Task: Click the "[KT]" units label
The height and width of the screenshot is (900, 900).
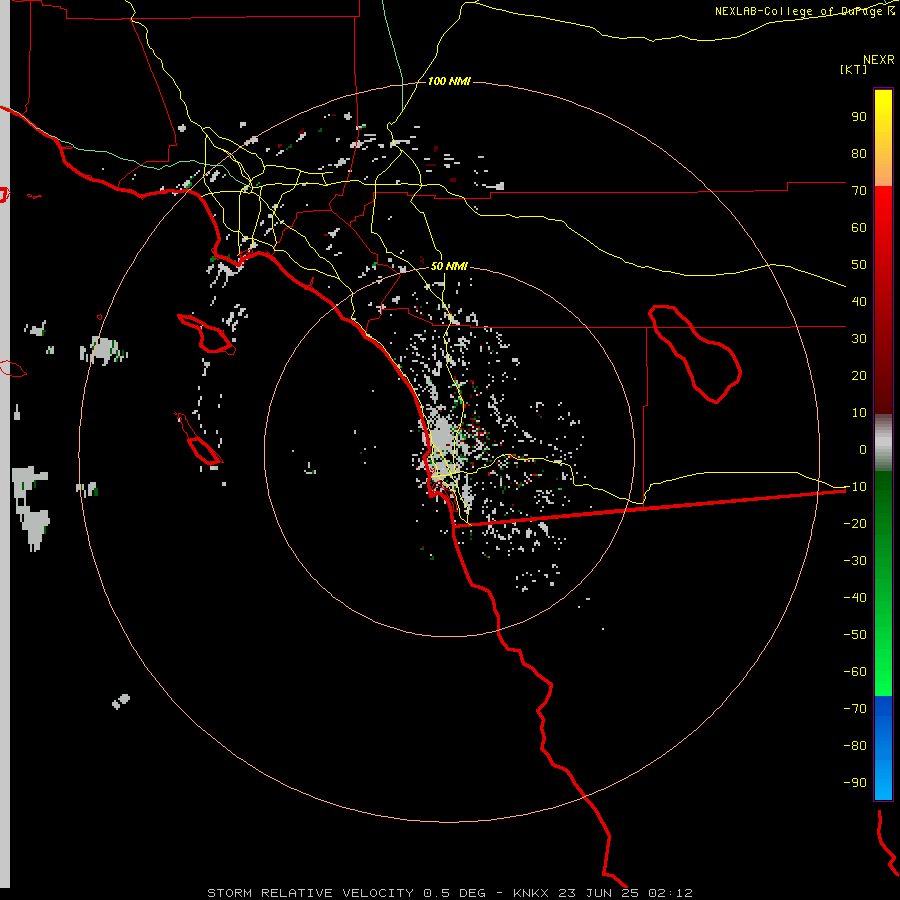Action: coord(853,69)
